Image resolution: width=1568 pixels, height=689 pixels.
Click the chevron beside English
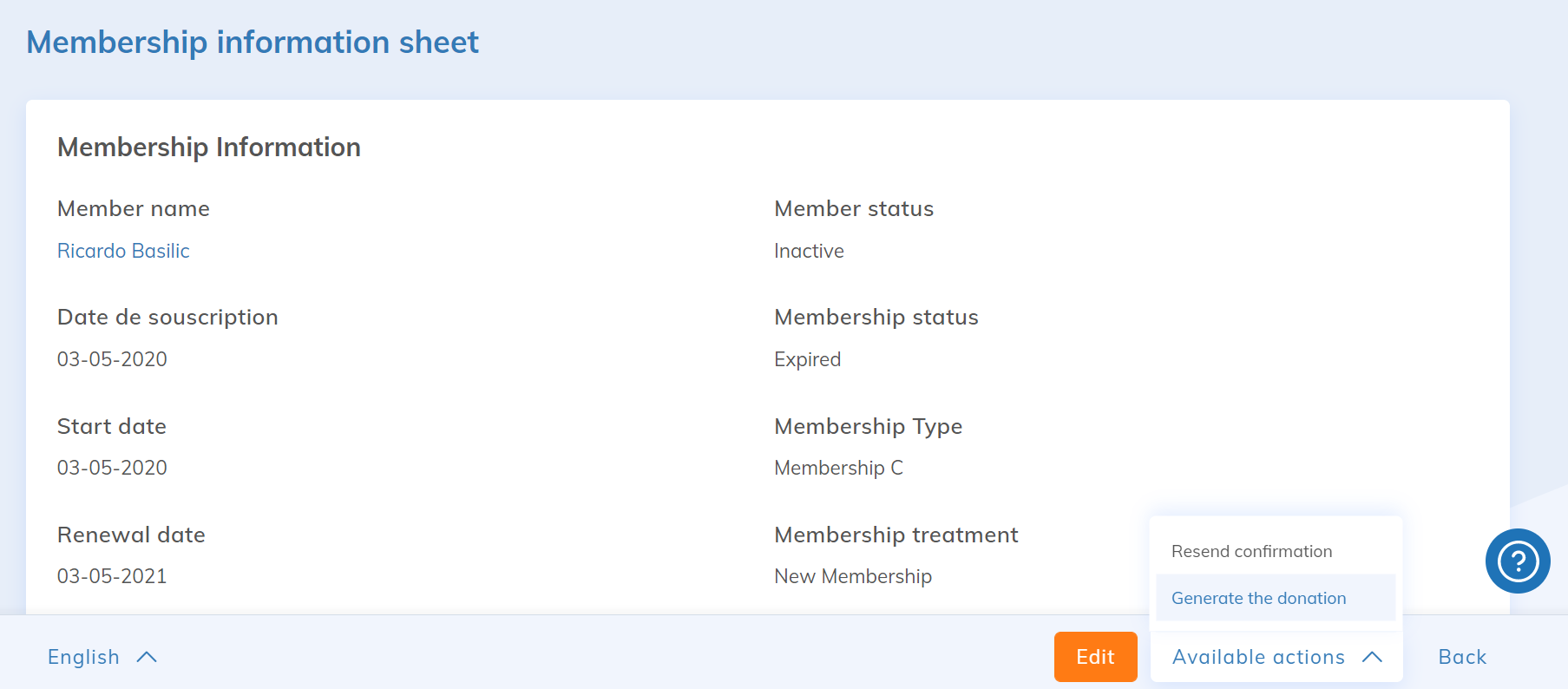click(147, 657)
